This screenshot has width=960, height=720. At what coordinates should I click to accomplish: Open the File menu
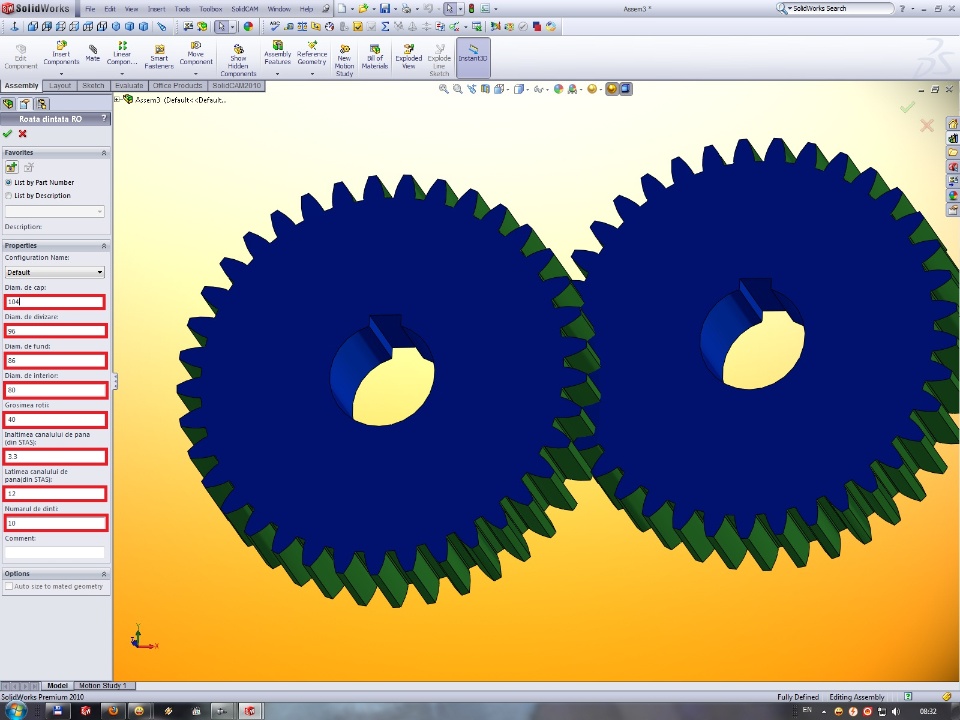pyautogui.click(x=90, y=9)
